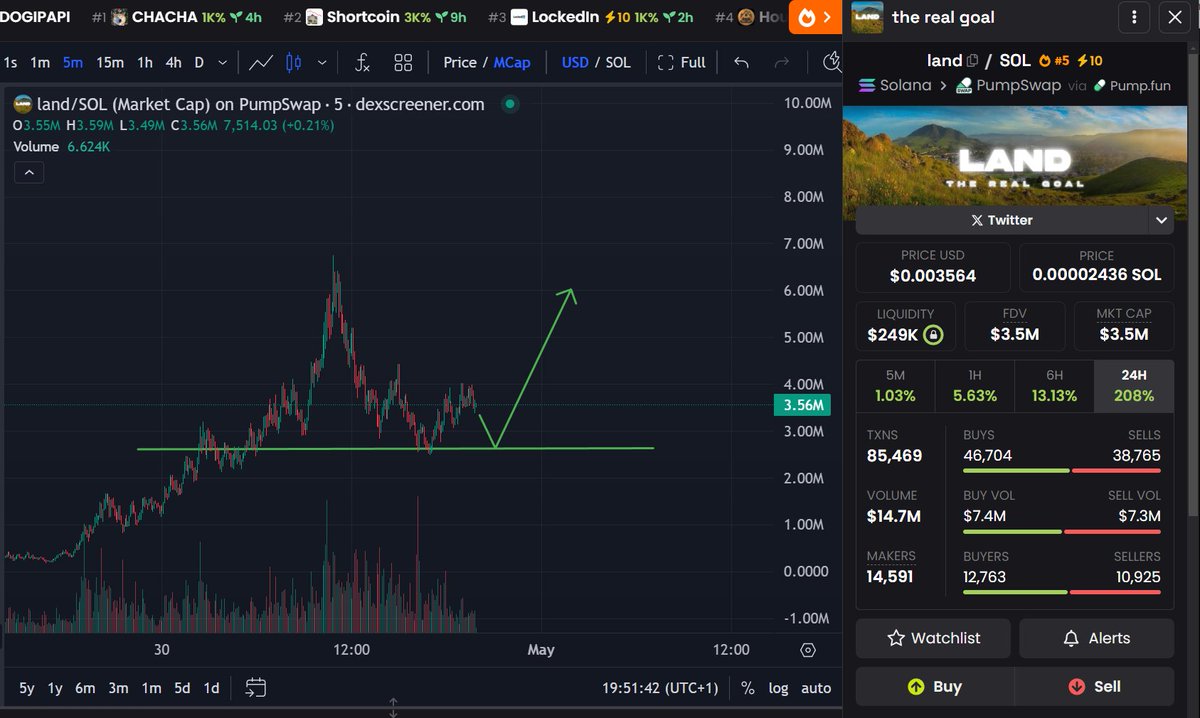Open the chart settings gear icon

click(808, 650)
